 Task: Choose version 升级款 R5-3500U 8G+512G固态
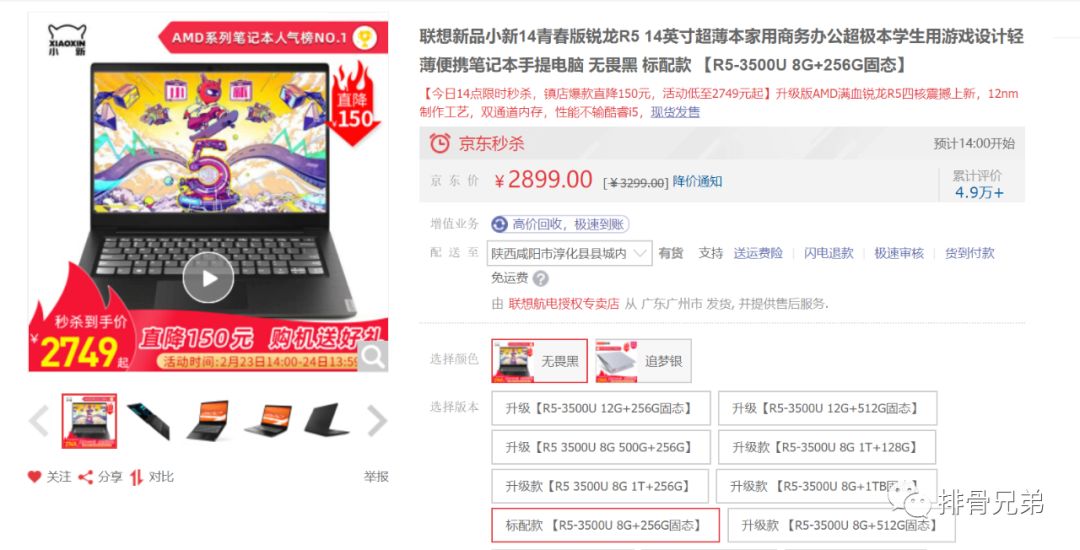[x=841, y=525]
